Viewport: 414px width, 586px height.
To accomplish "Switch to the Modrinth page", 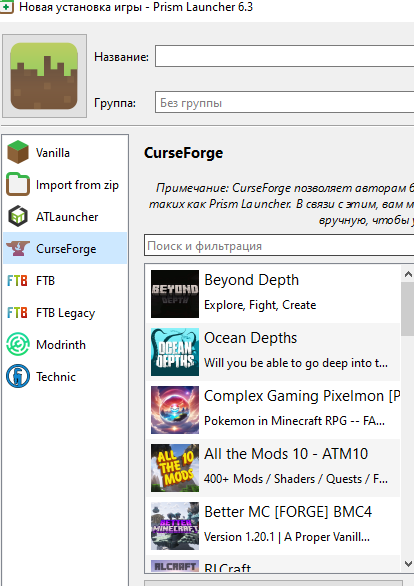I will tap(65, 345).
